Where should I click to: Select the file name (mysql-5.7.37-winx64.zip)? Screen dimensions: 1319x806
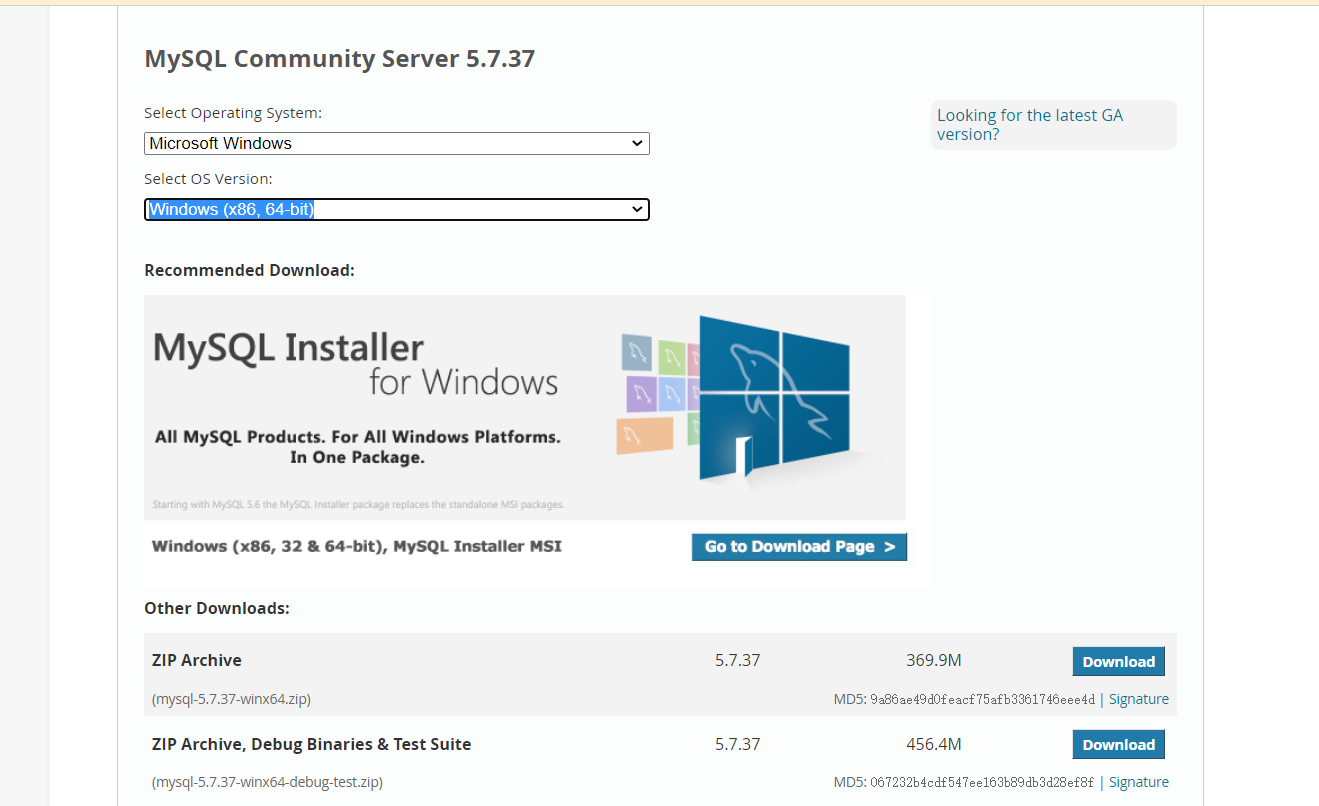pos(231,700)
